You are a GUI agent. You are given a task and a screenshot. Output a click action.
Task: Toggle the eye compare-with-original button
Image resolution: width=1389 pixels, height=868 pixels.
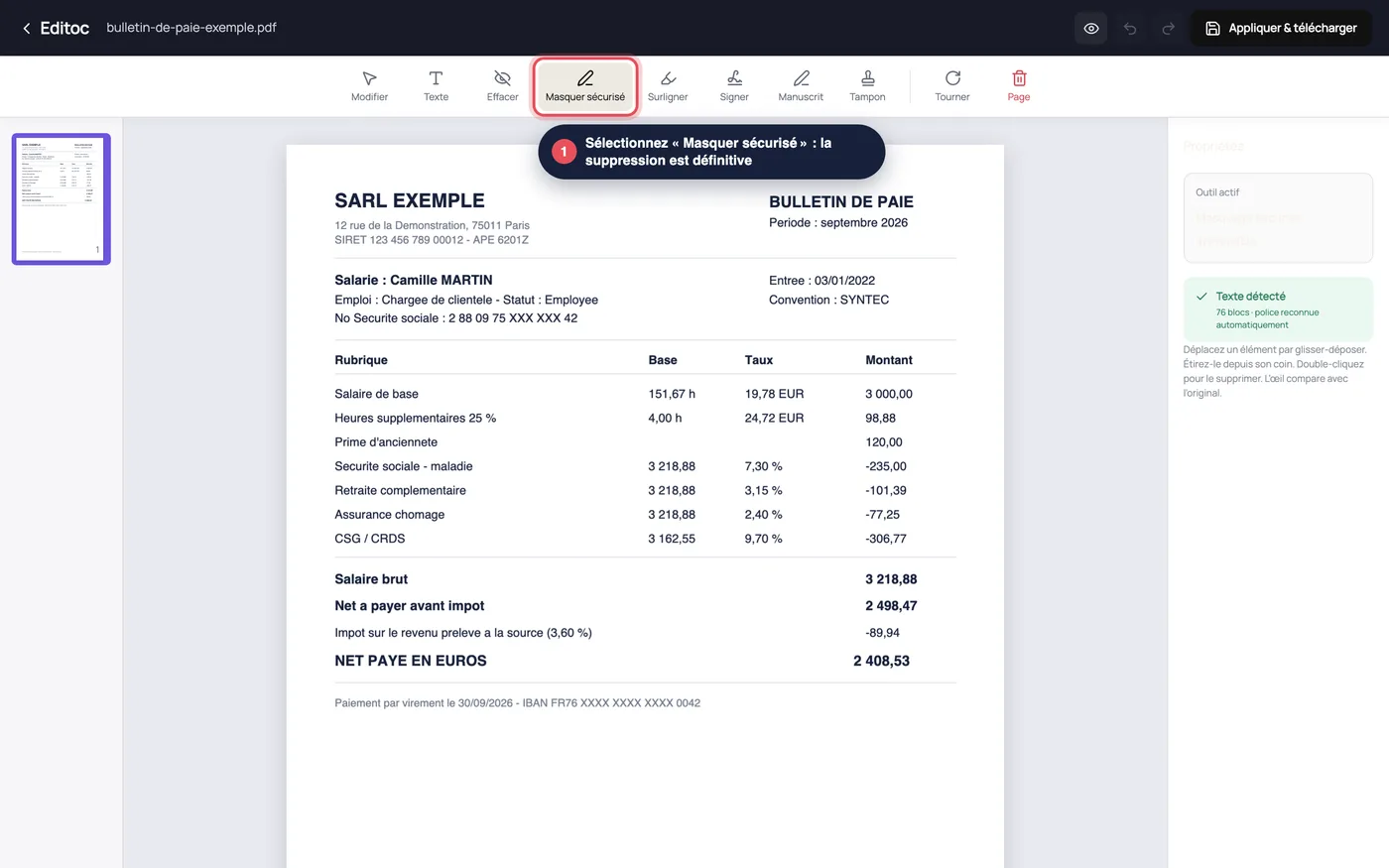(1091, 28)
